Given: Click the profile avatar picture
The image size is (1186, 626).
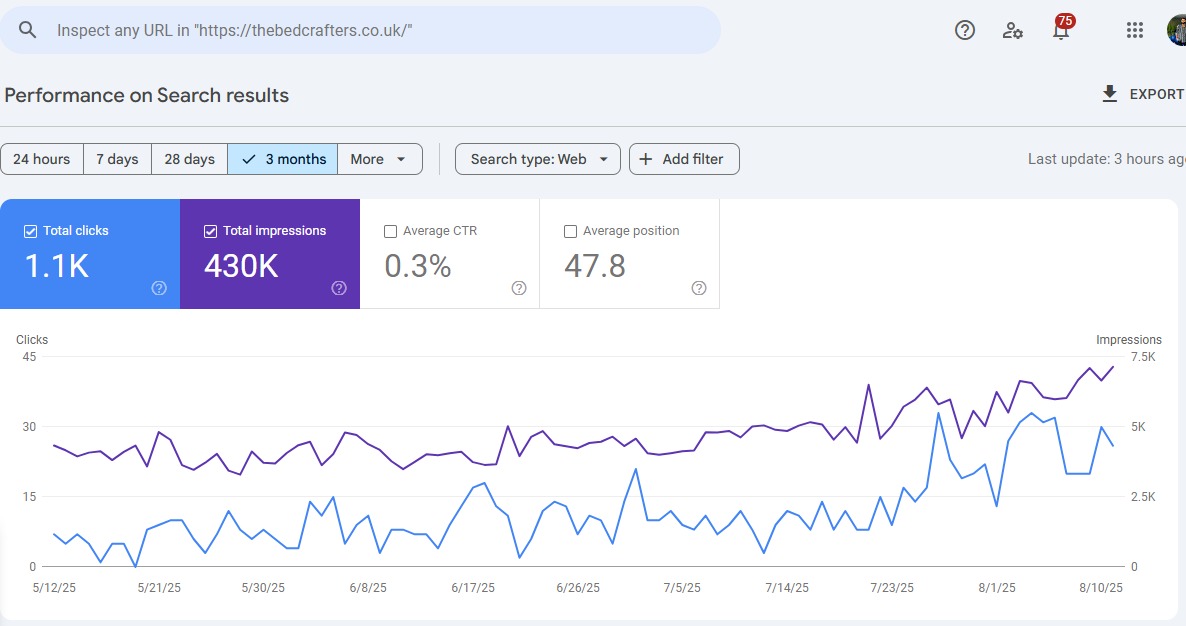Looking at the screenshot, I should 1177,30.
